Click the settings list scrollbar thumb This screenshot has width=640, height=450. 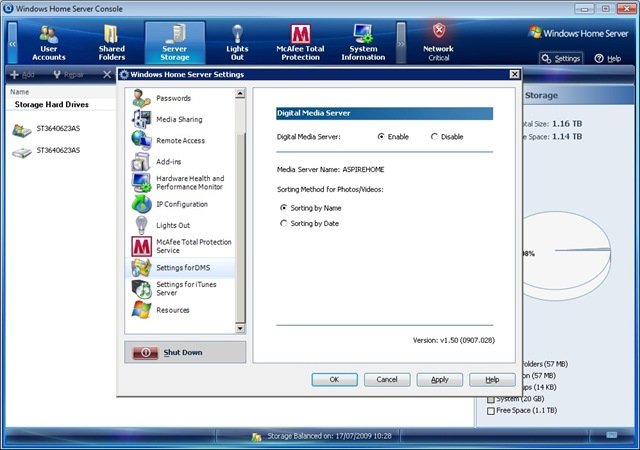[240, 227]
